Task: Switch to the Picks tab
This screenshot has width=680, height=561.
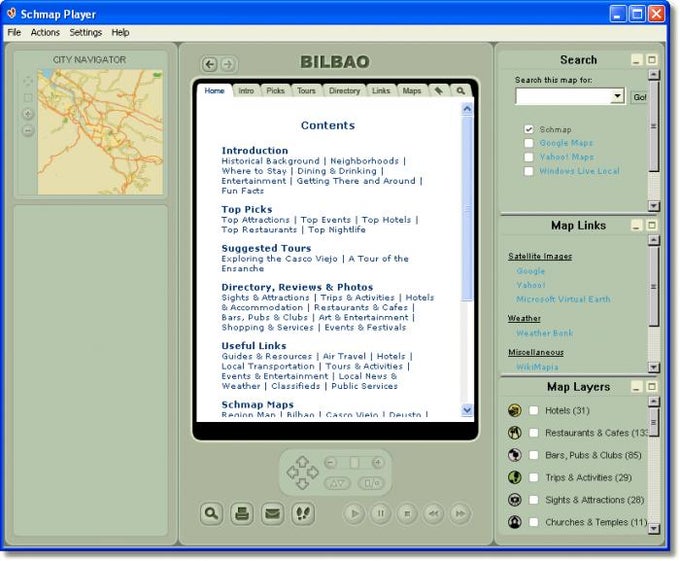Action: coord(275,91)
